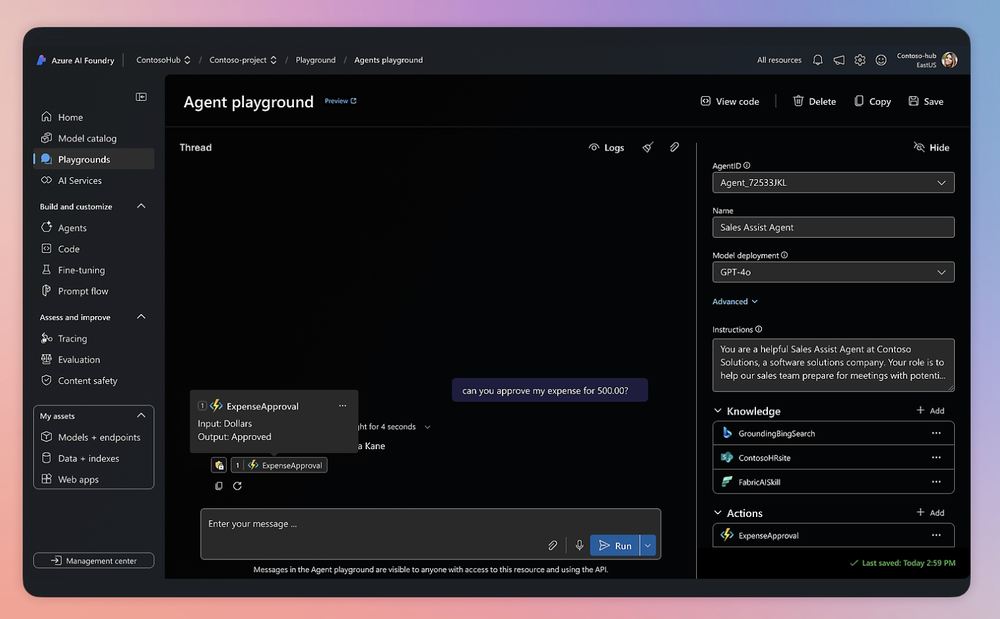1000x619 pixels.
Task: Select Playgrounds in sidebar
Action: tap(94, 159)
